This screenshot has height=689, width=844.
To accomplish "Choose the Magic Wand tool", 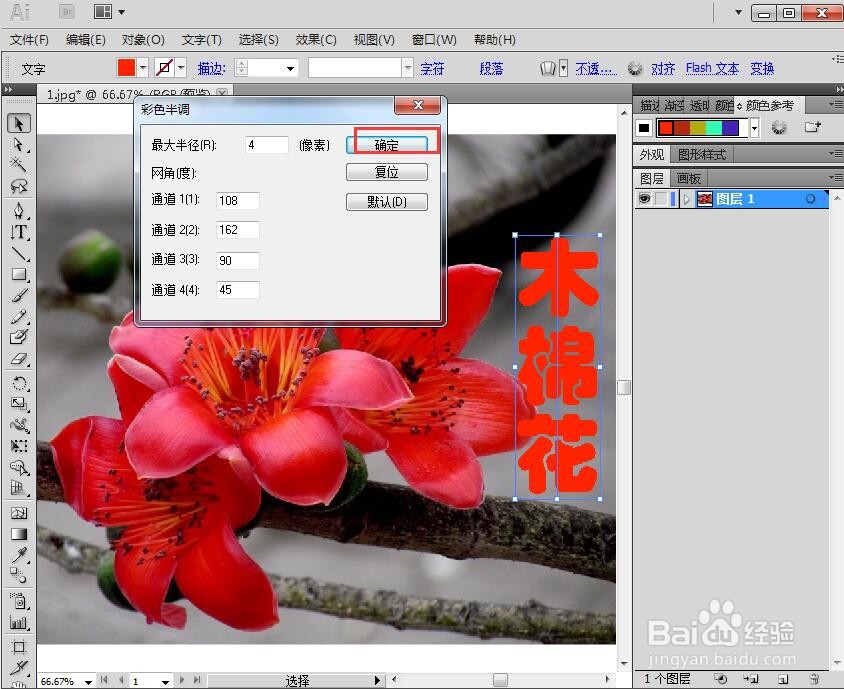I will tap(19, 164).
